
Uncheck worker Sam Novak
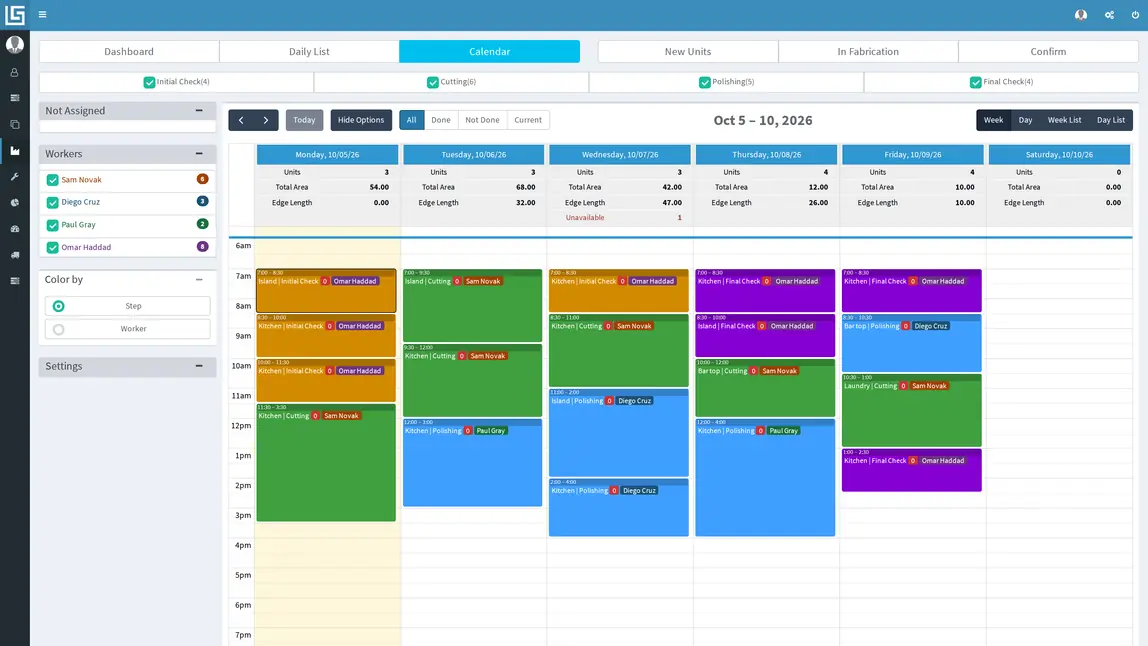53,180
